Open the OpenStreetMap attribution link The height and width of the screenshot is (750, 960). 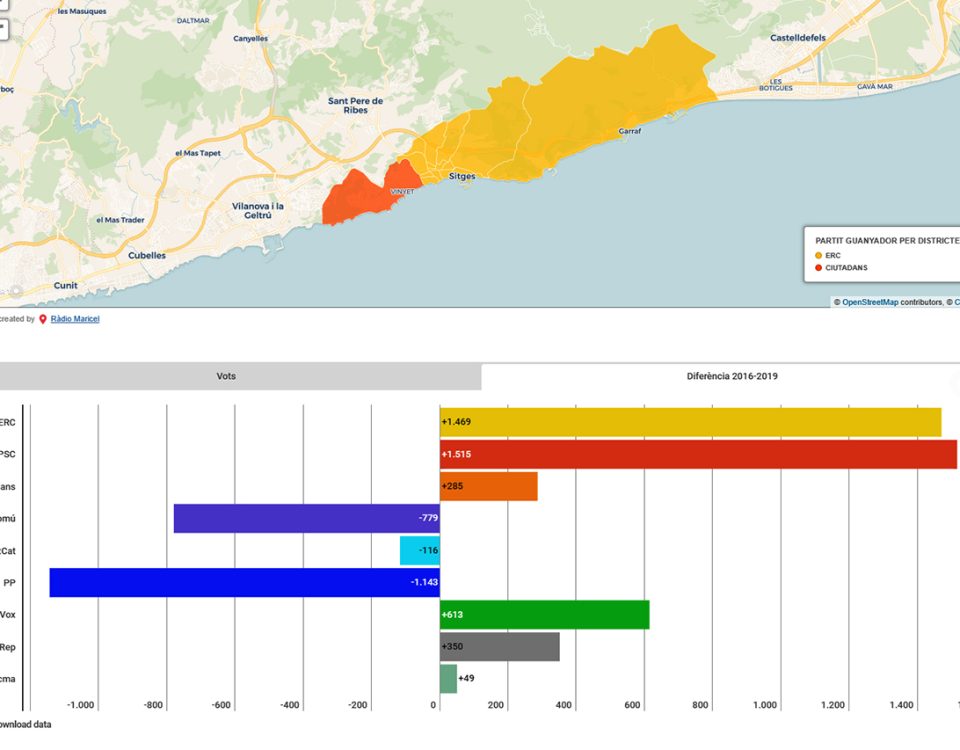pyautogui.click(x=870, y=302)
